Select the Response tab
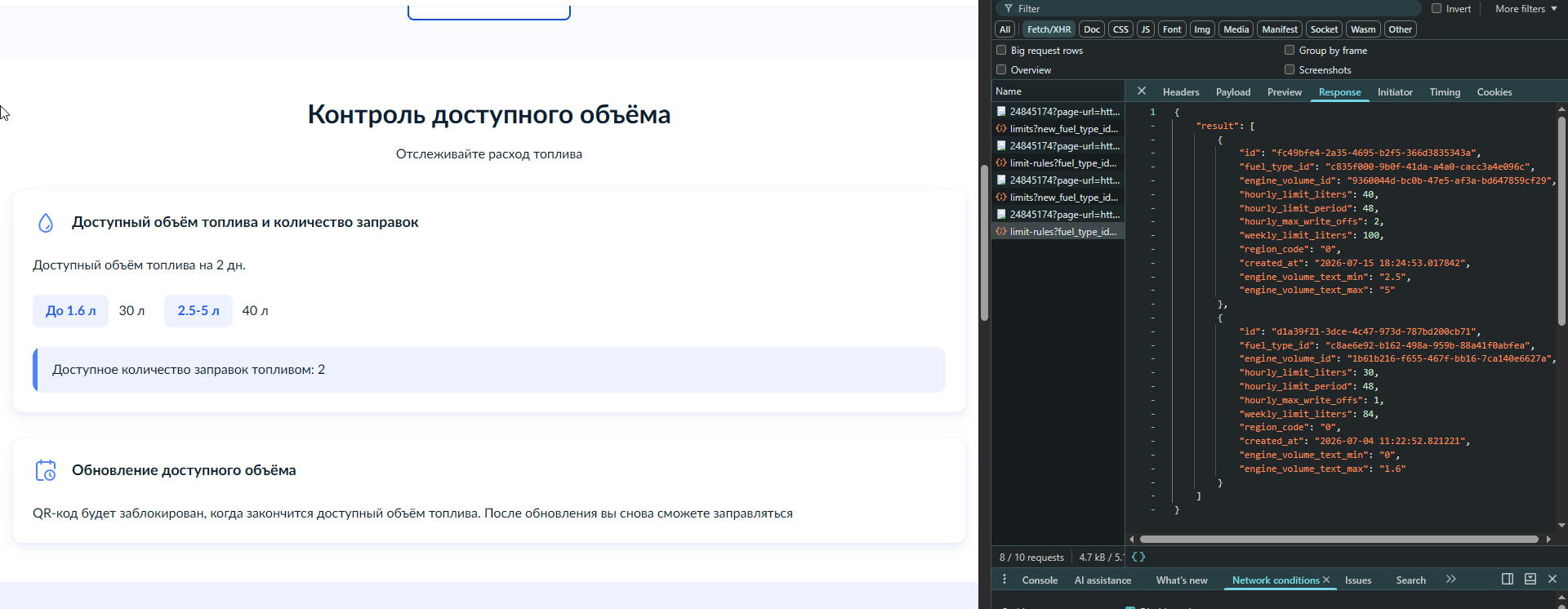 click(x=1339, y=92)
